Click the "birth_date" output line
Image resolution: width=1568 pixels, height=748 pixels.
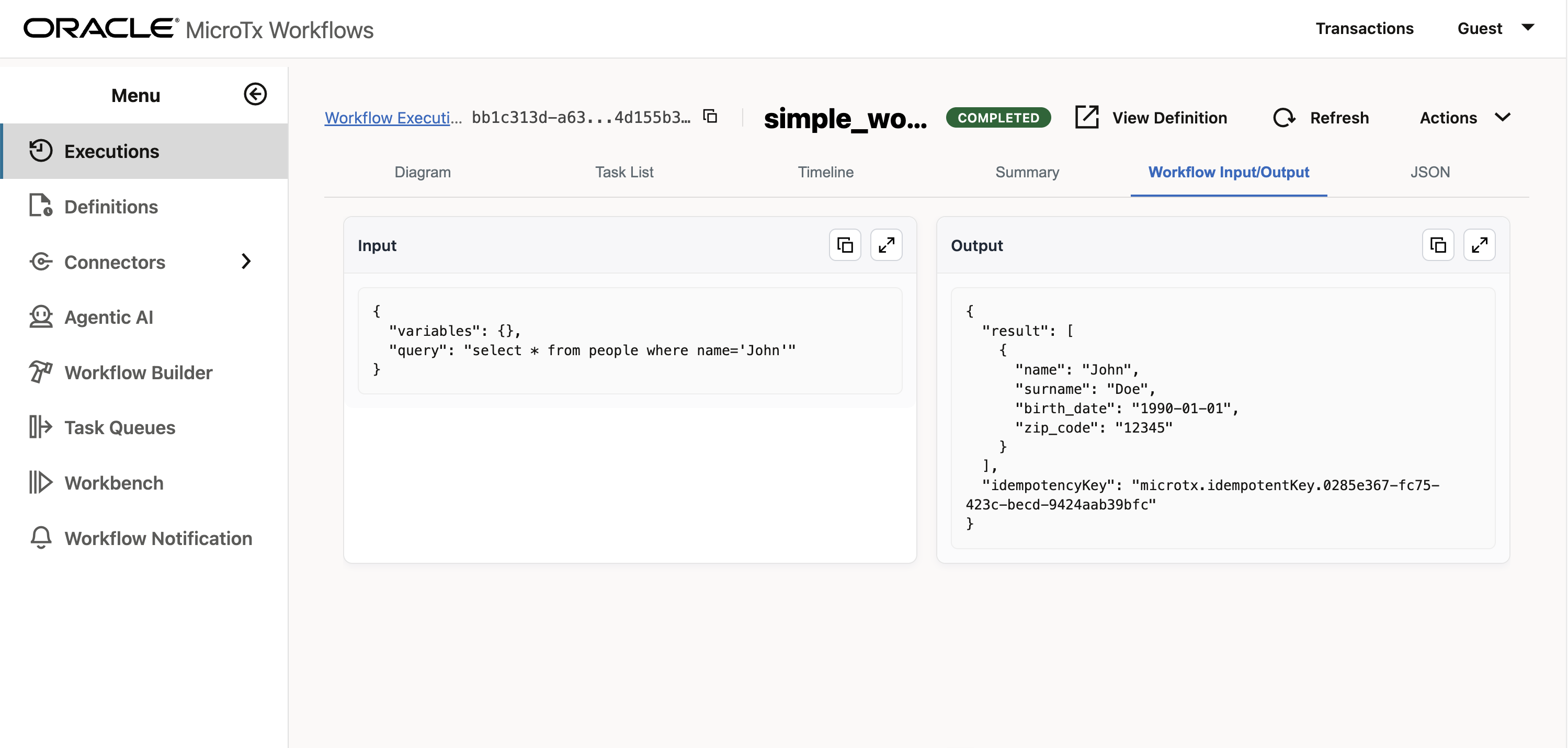click(x=1127, y=409)
